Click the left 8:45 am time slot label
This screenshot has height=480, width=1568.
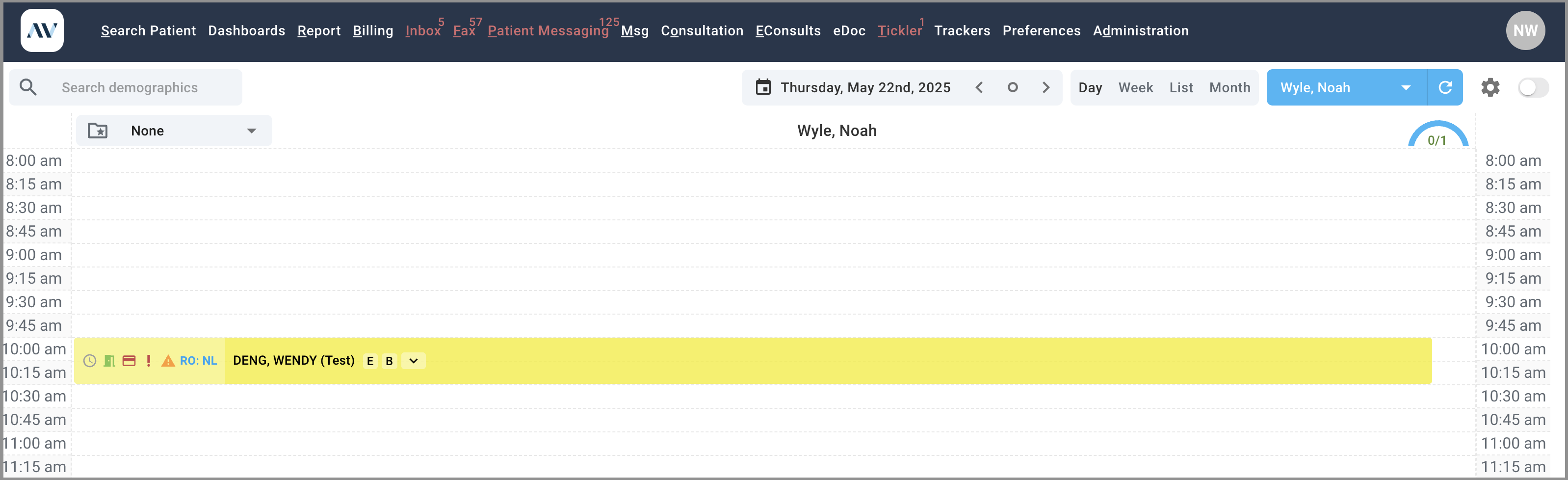34,231
